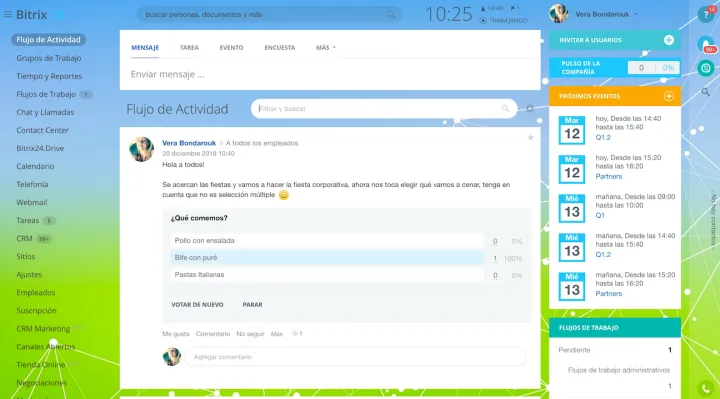Mark Vera's post as favorite with star
This screenshot has width=720, height=399.
[x=530, y=137]
